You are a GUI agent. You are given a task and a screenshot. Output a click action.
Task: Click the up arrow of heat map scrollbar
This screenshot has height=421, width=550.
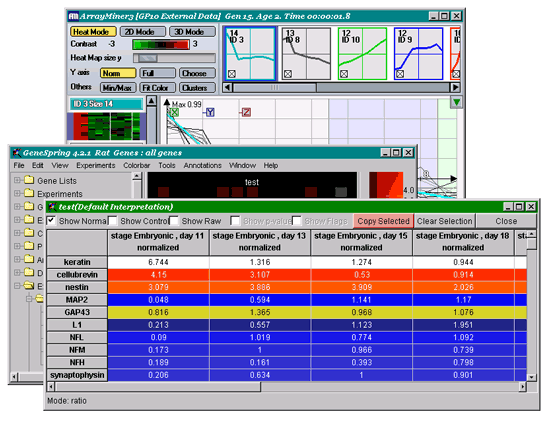tap(151, 101)
